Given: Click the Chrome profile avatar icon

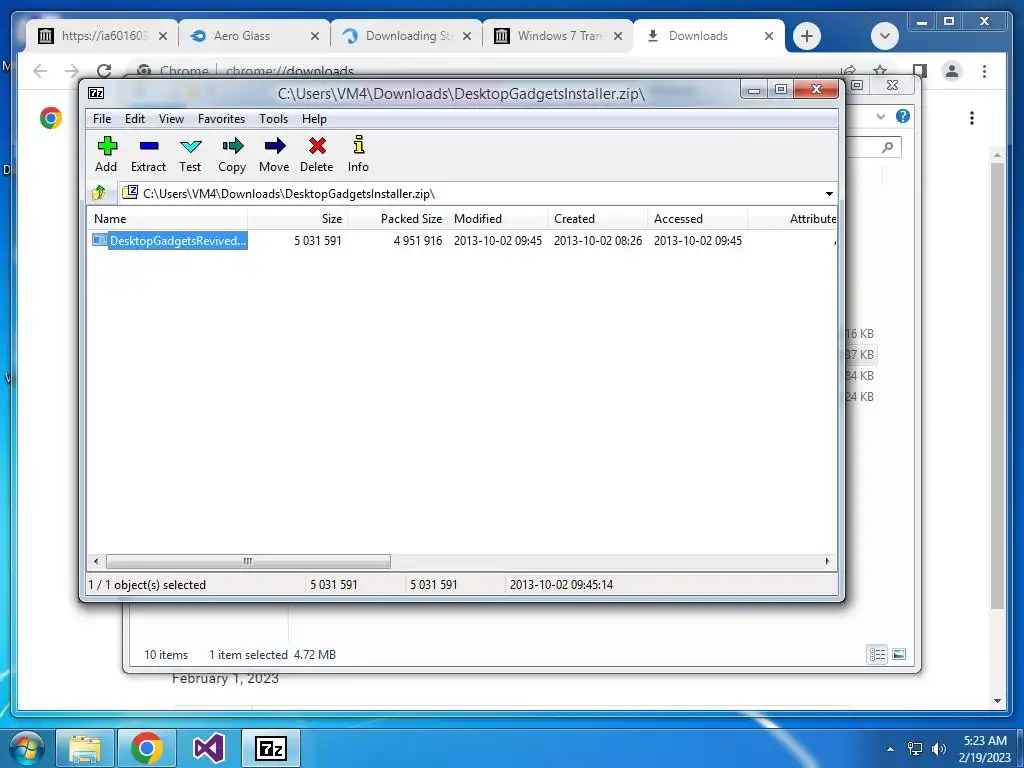Looking at the screenshot, I should click(952, 71).
